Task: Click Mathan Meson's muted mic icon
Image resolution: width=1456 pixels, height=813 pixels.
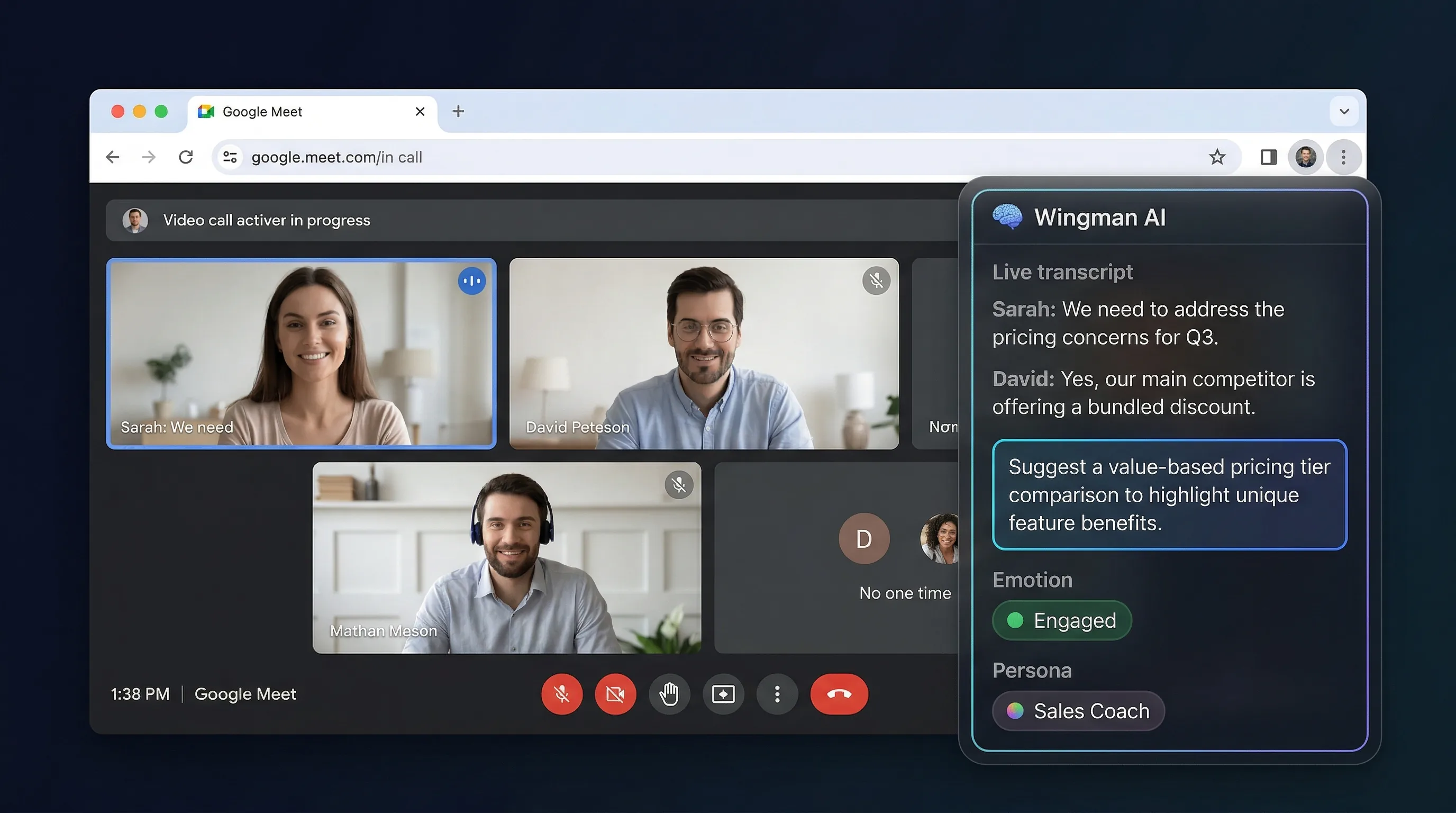Action: [679, 484]
